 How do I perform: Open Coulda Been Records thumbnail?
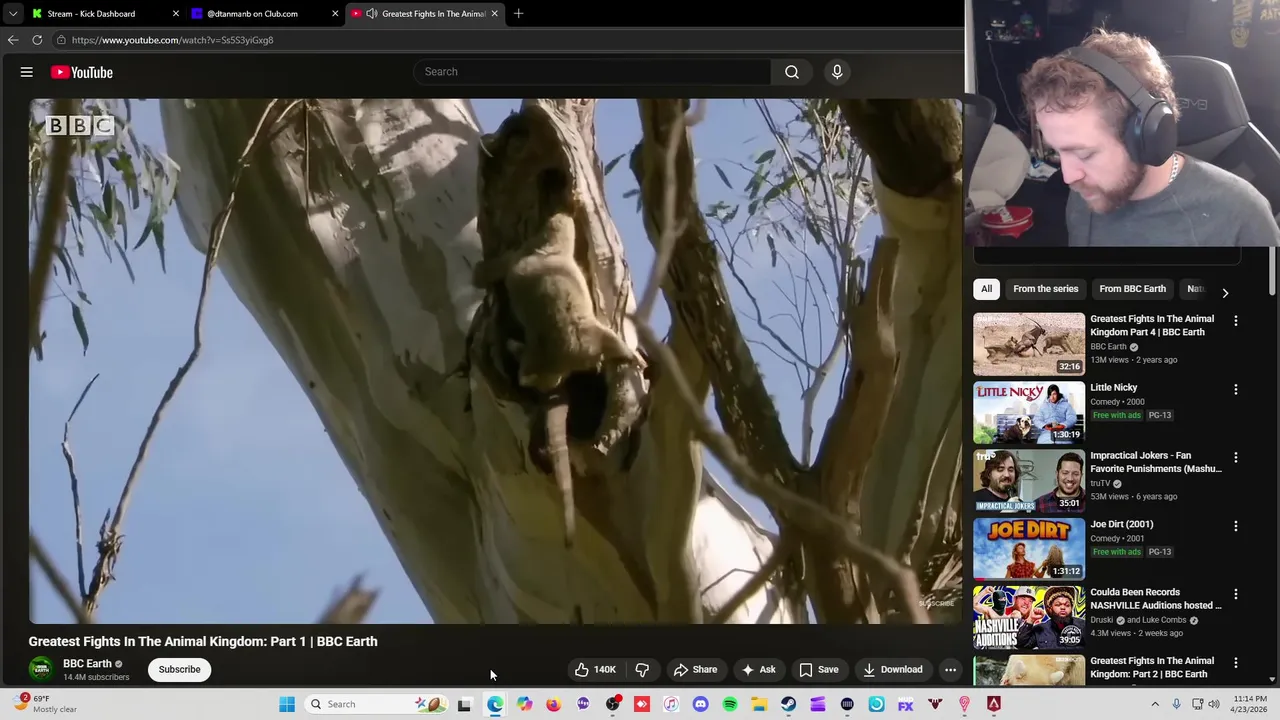point(1029,617)
